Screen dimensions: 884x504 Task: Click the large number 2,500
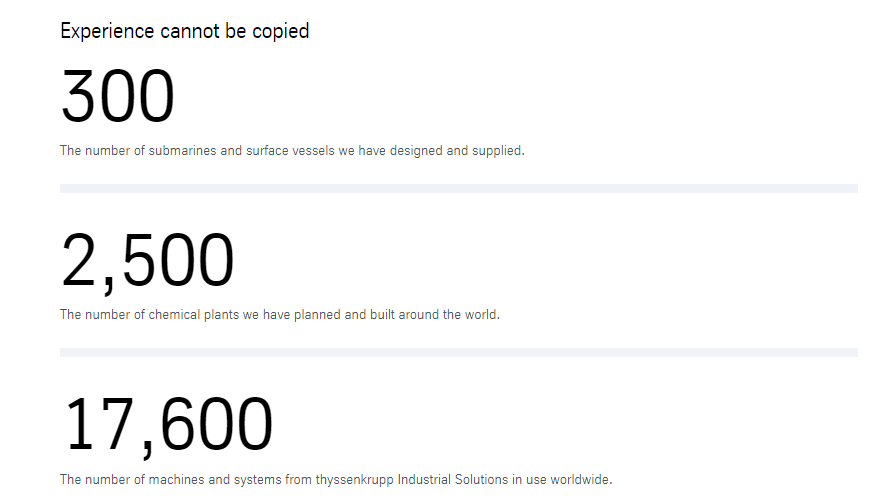tap(147, 261)
